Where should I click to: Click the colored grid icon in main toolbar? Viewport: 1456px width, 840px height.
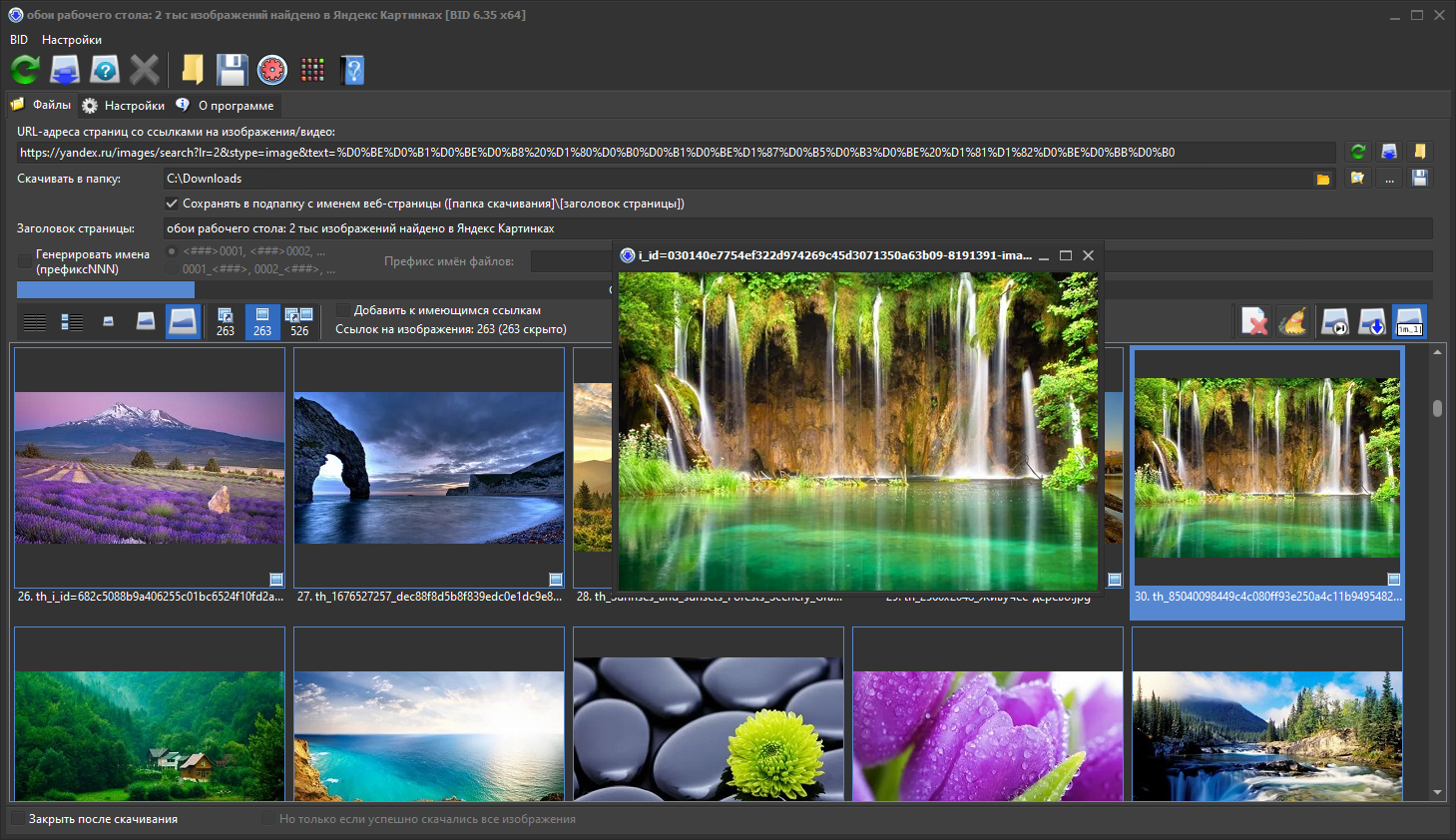click(x=312, y=70)
